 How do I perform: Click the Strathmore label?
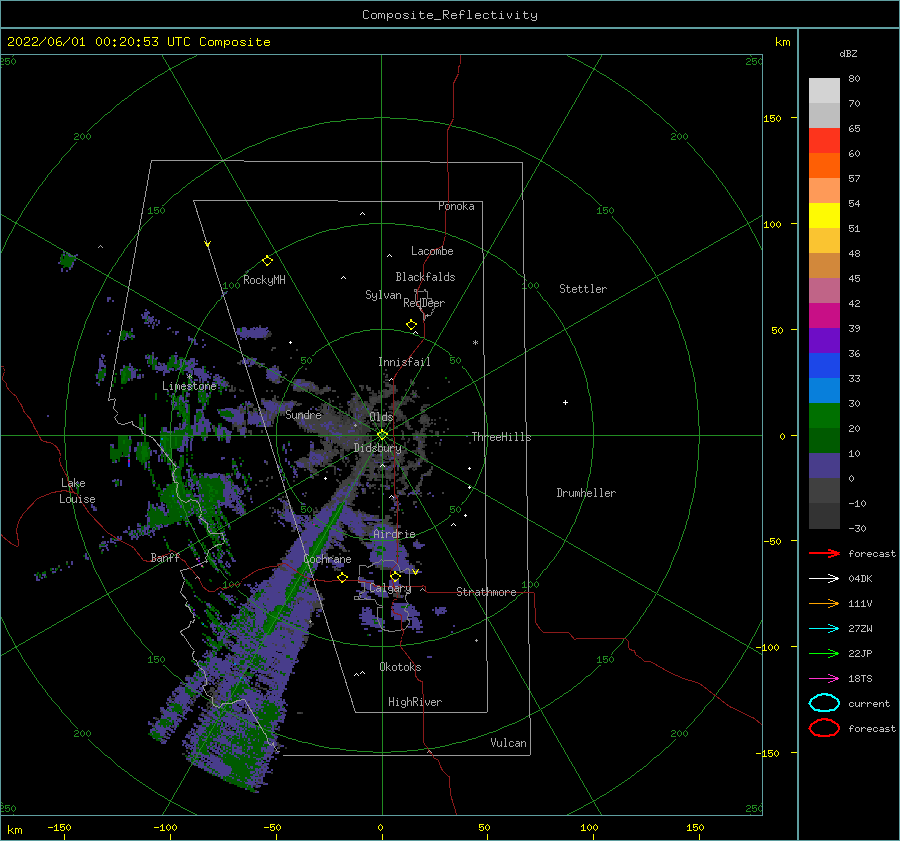click(x=486, y=592)
